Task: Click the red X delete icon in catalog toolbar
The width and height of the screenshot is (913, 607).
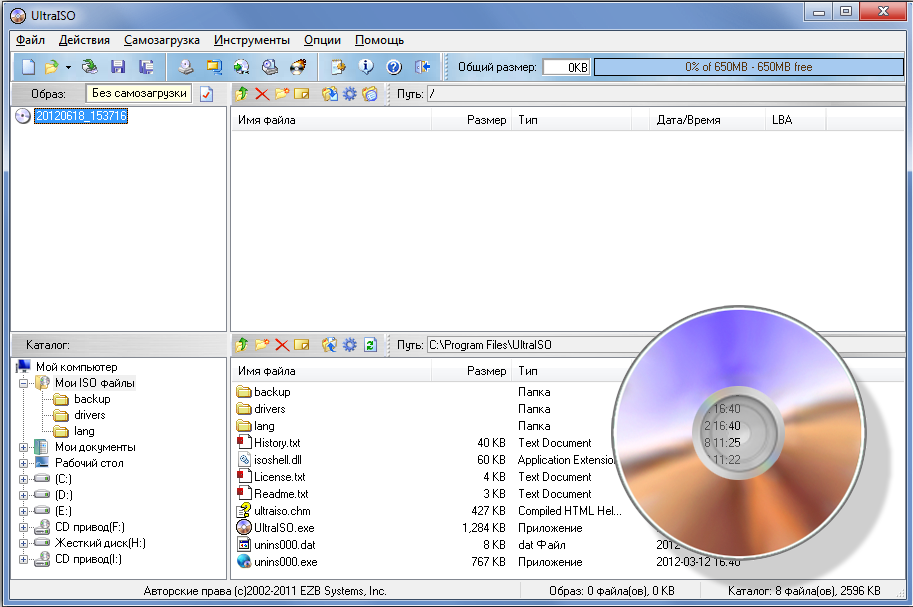Action: 282,345
